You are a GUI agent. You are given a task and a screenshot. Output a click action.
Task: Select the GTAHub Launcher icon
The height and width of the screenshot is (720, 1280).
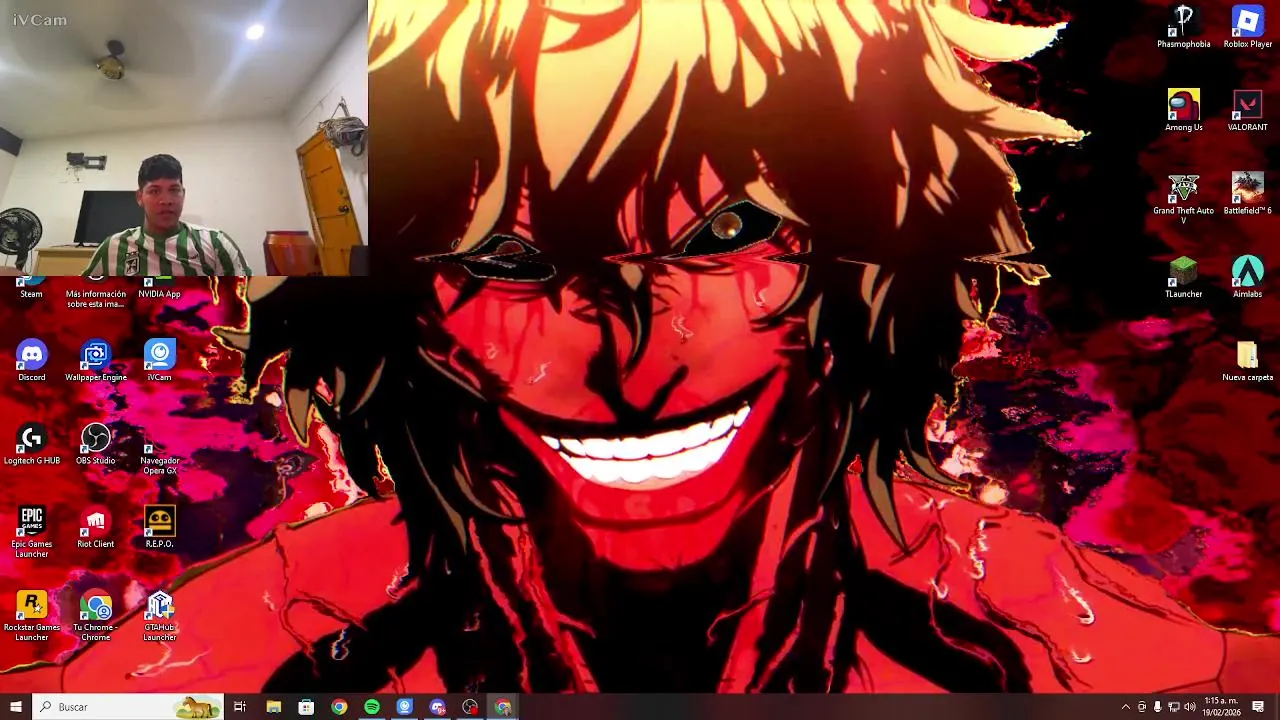(159, 615)
